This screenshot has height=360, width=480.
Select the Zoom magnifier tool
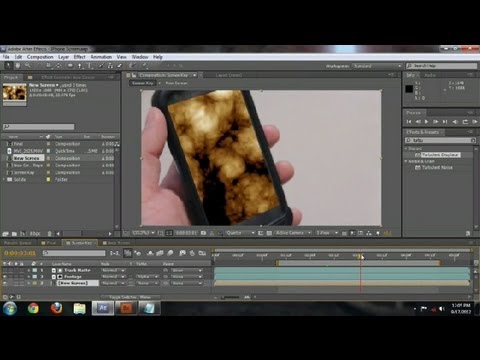pos(27,66)
